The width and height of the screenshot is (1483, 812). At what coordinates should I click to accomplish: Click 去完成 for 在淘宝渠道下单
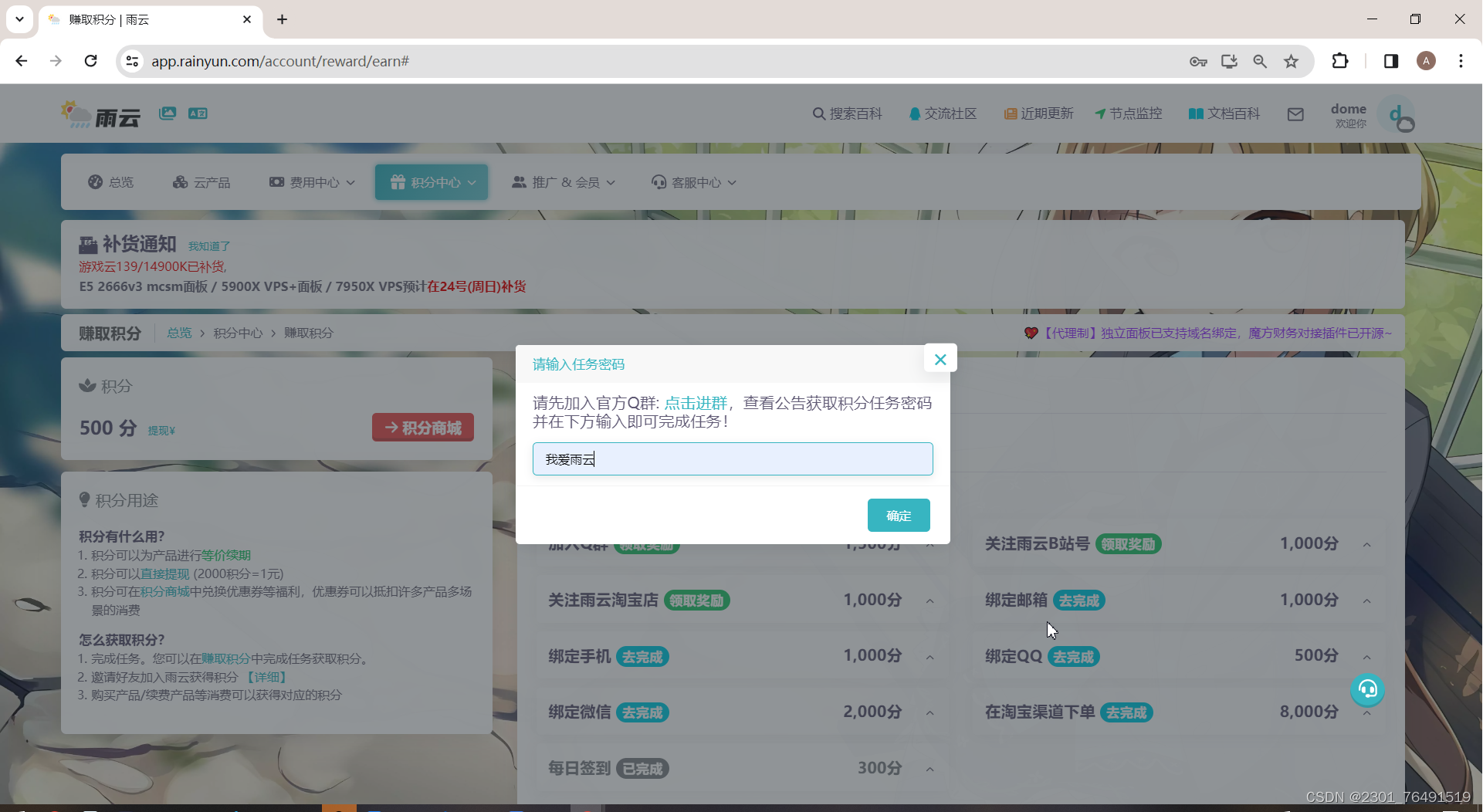(1126, 712)
